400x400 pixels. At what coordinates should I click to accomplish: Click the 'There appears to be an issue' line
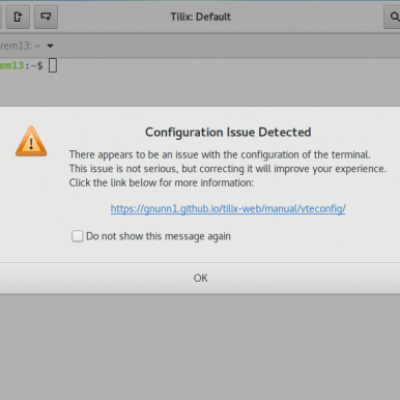(220, 155)
